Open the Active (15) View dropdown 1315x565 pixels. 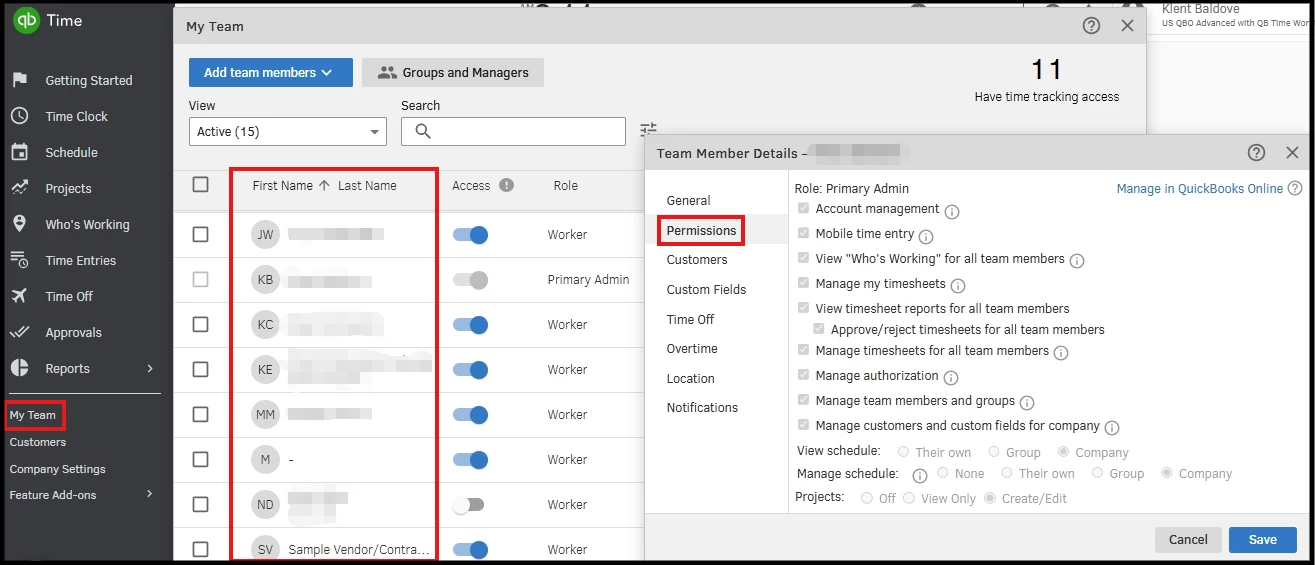pos(288,131)
